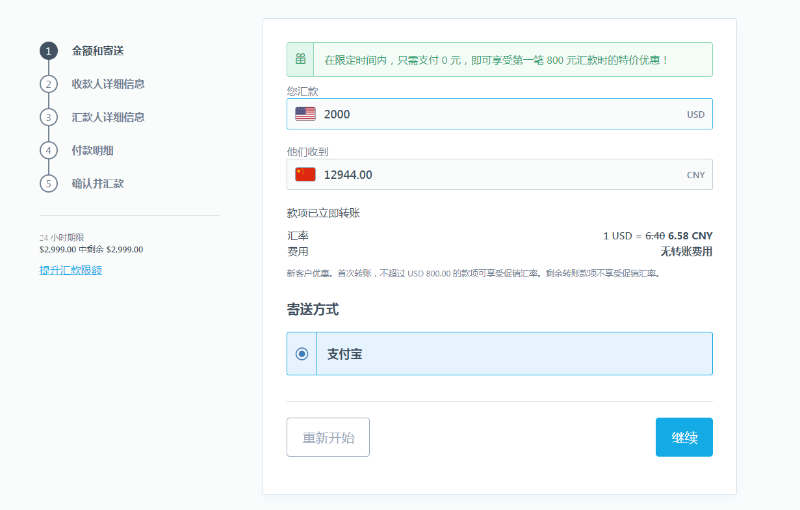Screen dimensions: 800x510
Task: Click the China flag icon in the receive field
Action: (x=305, y=174)
